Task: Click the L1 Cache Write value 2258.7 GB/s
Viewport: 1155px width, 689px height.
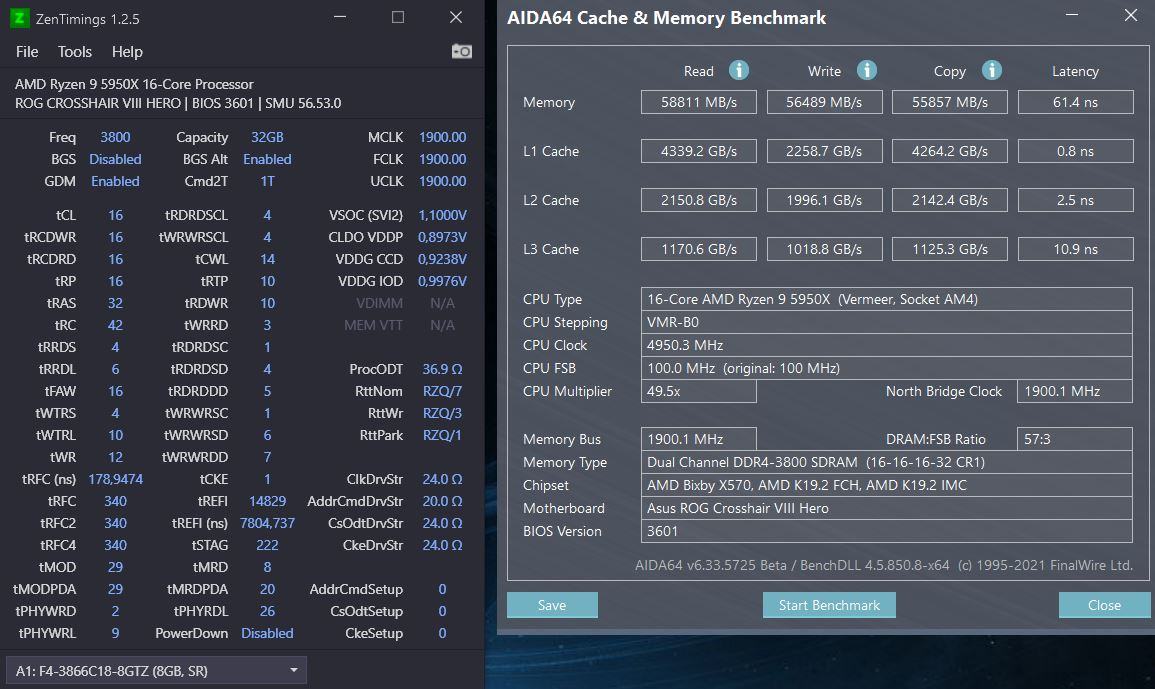Action: tap(824, 151)
